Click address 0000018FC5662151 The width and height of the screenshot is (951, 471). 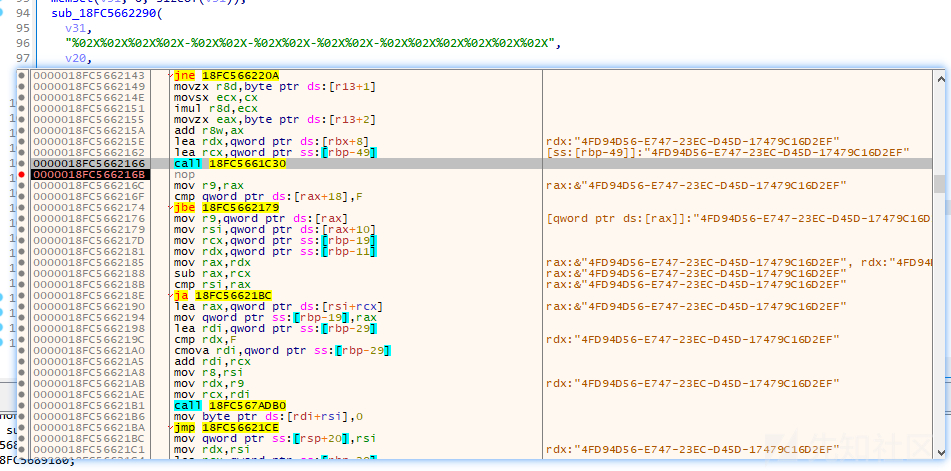coord(89,109)
